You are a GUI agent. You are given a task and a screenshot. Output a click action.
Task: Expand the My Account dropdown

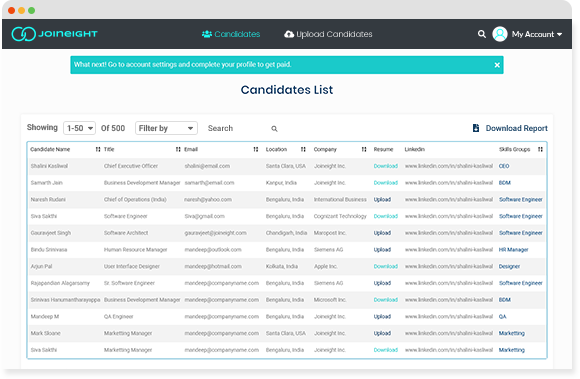[537, 34]
